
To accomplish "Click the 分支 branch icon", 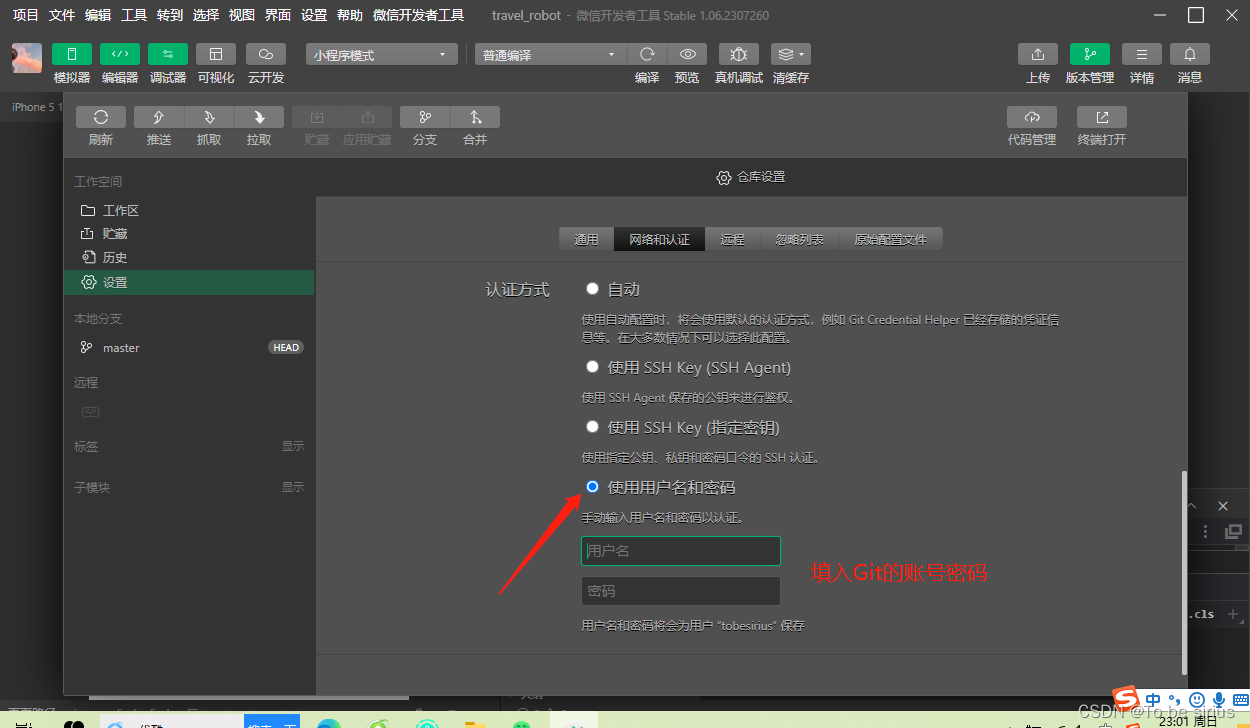I will [425, 117].
